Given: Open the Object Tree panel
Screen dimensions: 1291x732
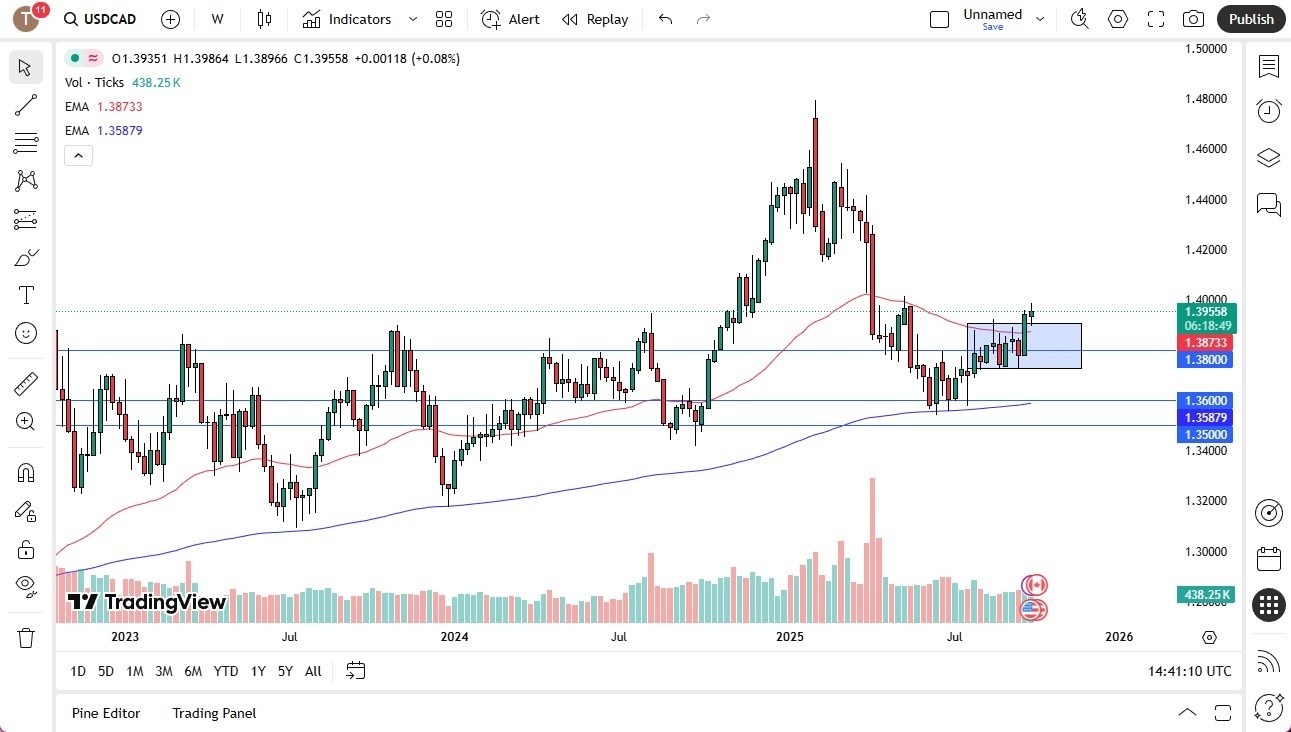Looking at the screenshot, I should (x=1268, y=157).
